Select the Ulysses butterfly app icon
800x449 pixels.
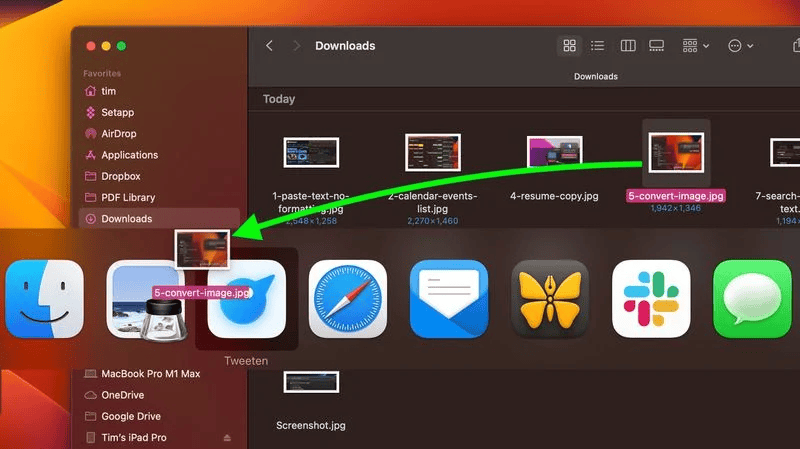[550, 299]
